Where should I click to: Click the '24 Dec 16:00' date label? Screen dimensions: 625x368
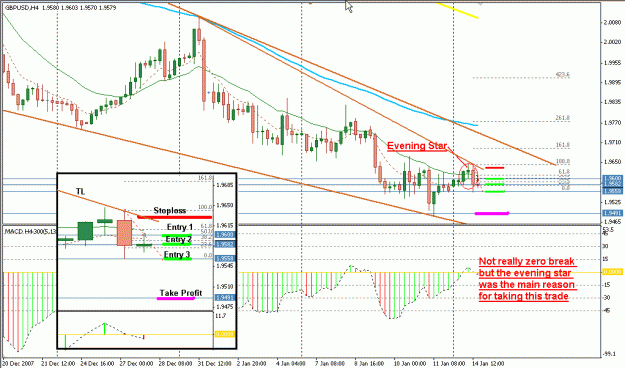coord(97,364)
